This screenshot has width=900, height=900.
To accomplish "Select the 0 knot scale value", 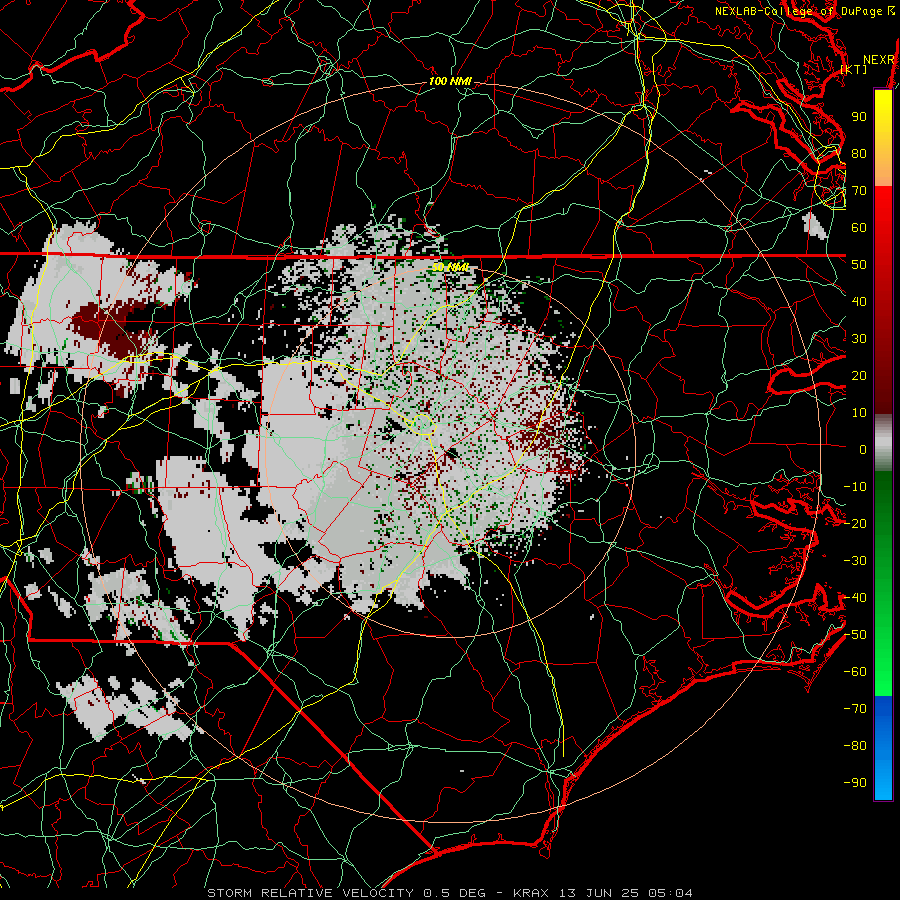I will [863, 449].
